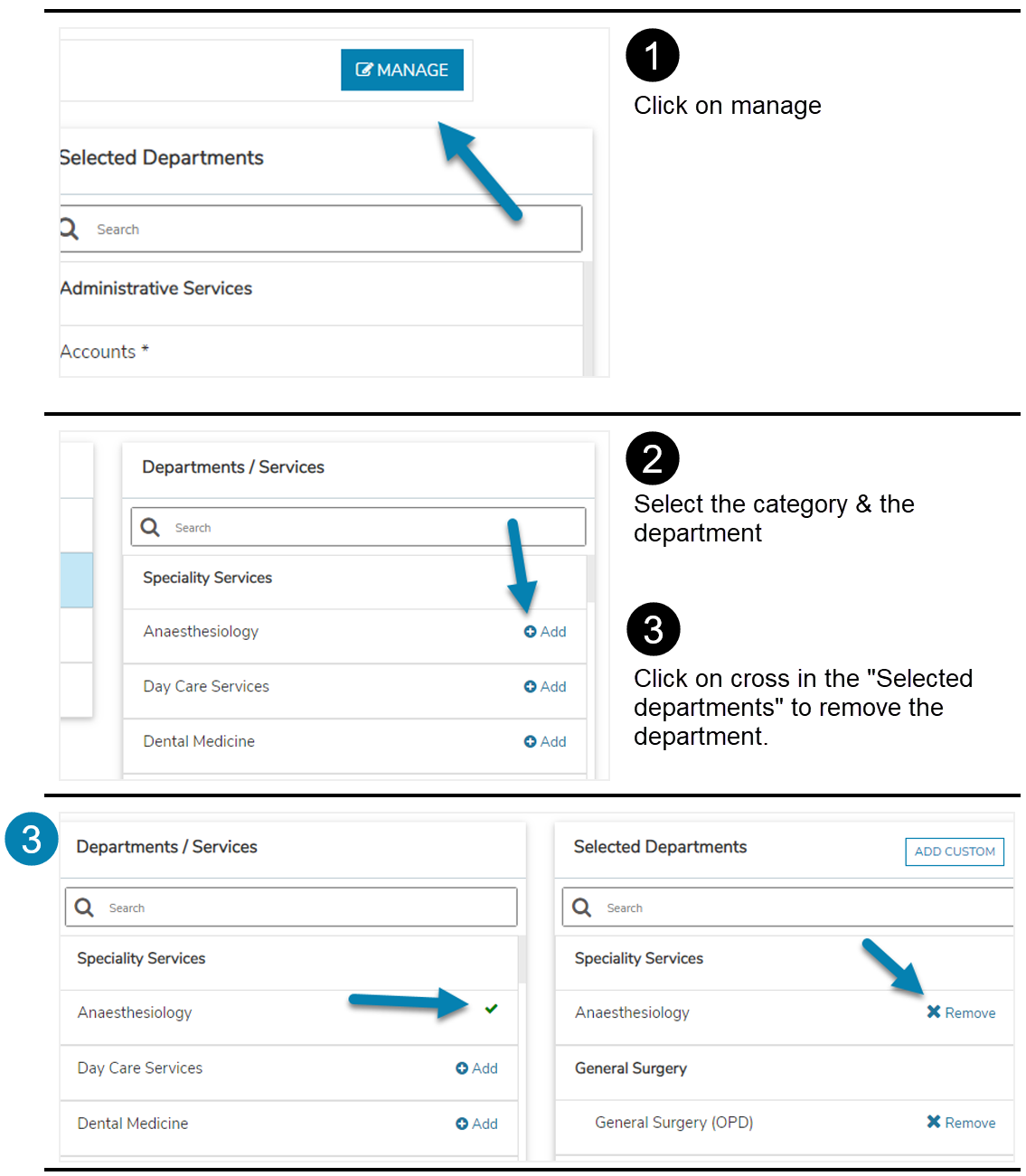Screen dimensions: 1026x1176
Task: Click the highlighted blue category in left sidebar
Action: pyautogui.click(x=77, y=579)
